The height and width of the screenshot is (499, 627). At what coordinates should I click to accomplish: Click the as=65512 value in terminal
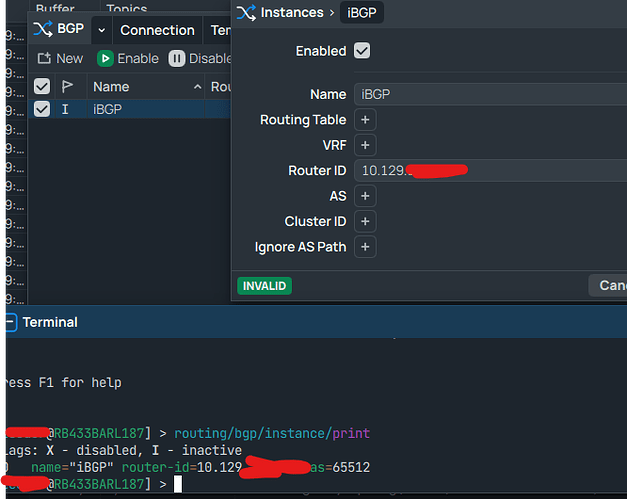[340, 467]
